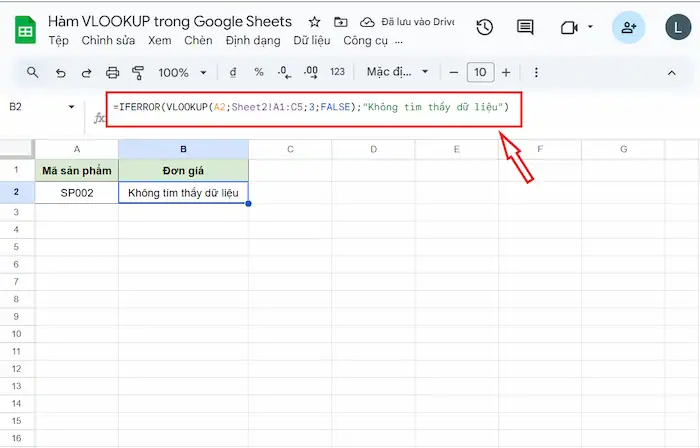700x448 pixels.
Task: Decrease font size with minus button
Action: coord(453,72)
